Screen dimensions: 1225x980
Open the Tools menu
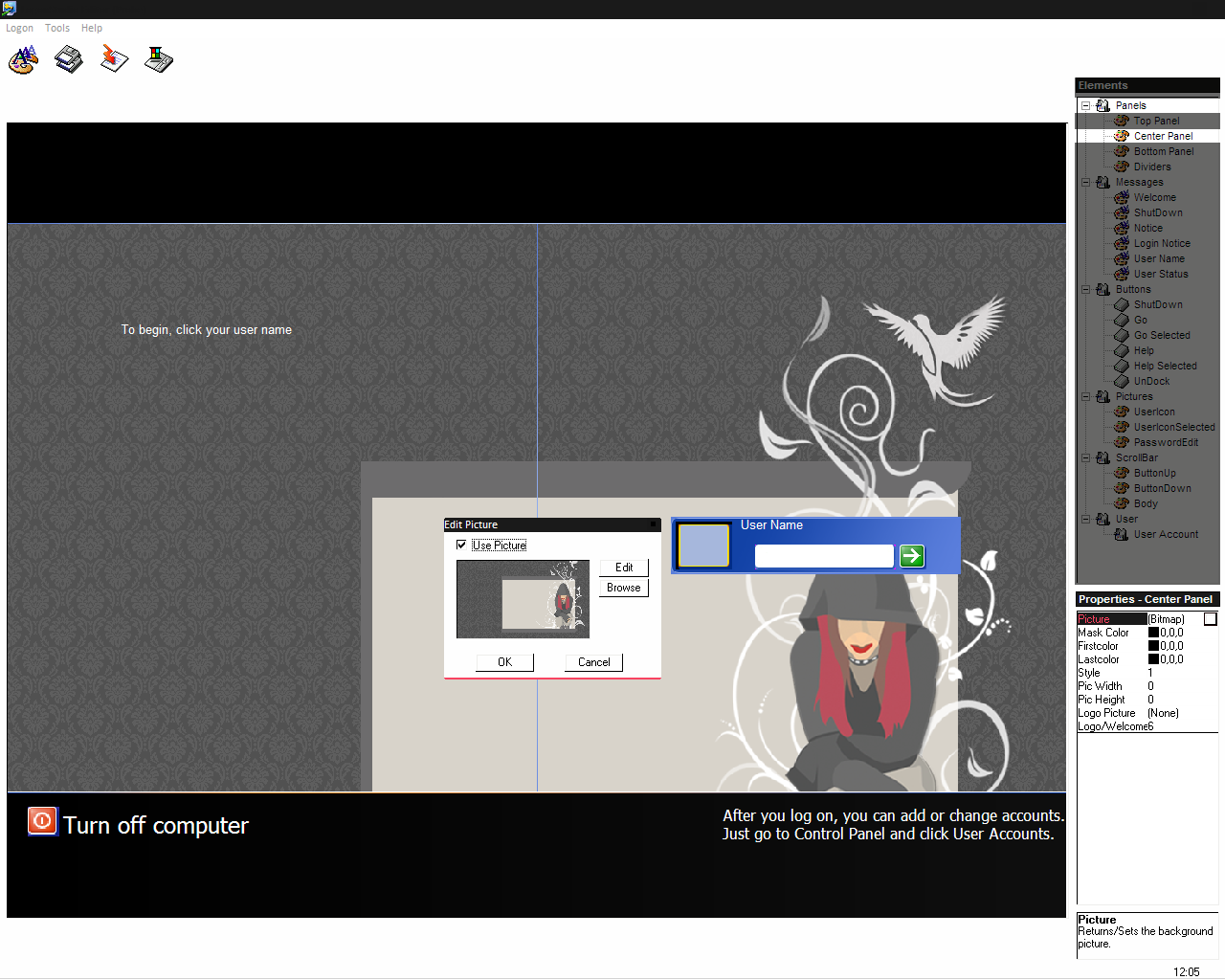click(57, 28)
